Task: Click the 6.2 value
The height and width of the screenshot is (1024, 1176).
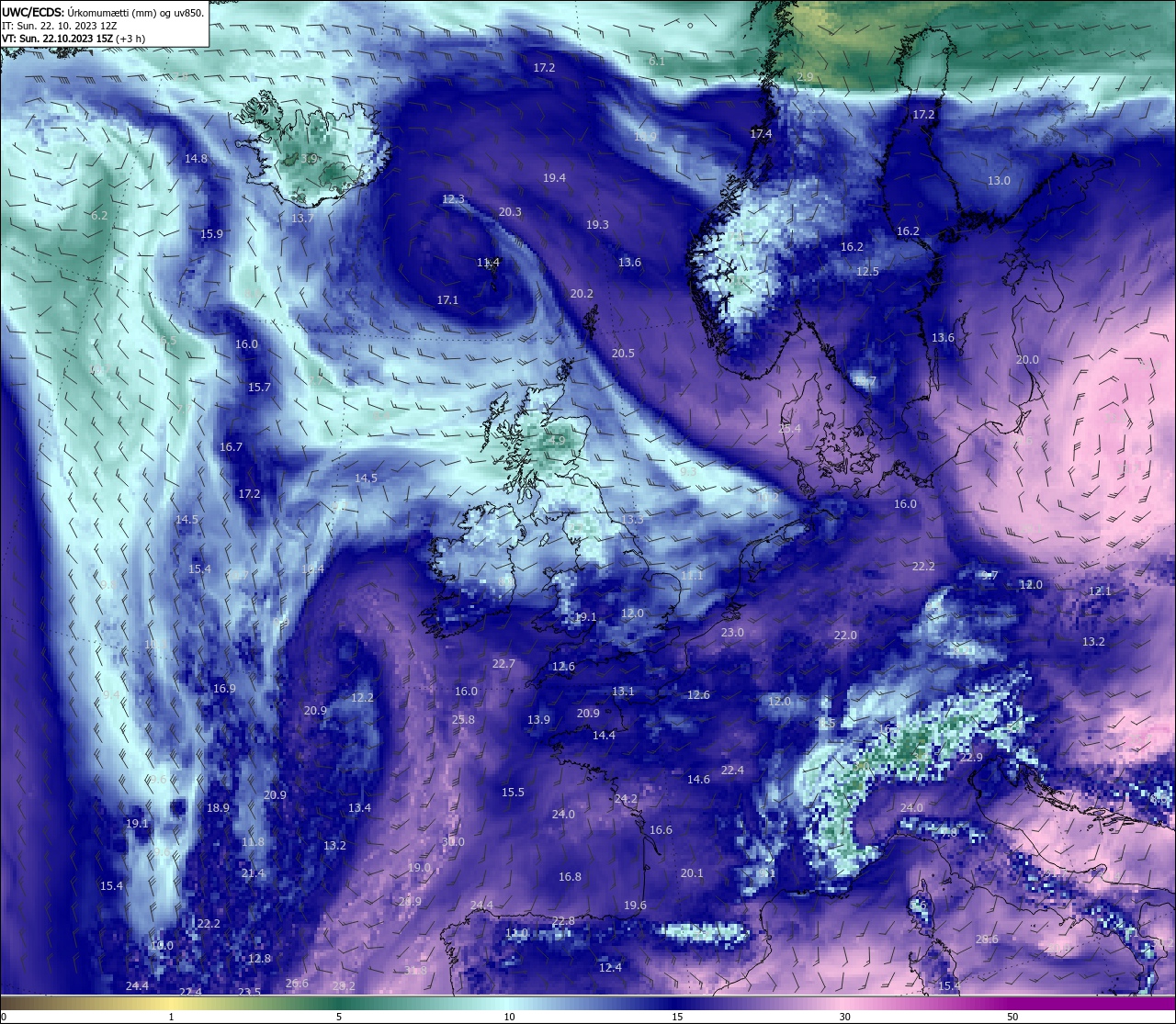Action: click(99, 216)
